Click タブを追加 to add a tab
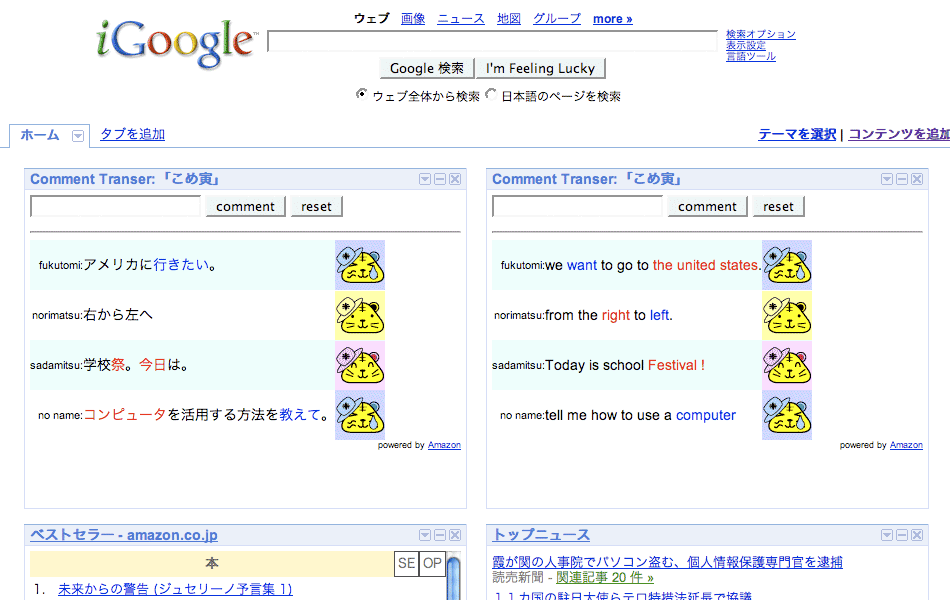 (133, 134)
